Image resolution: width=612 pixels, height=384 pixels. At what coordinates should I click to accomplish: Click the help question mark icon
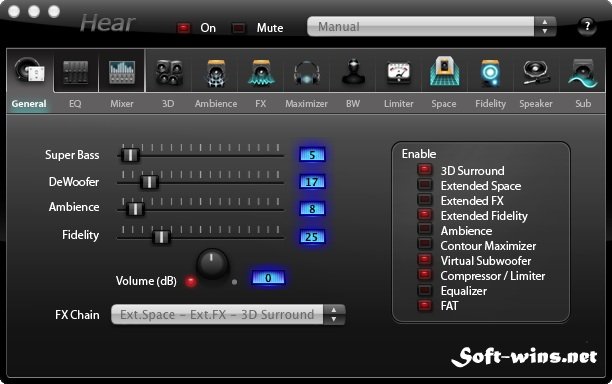pos(587,27)
